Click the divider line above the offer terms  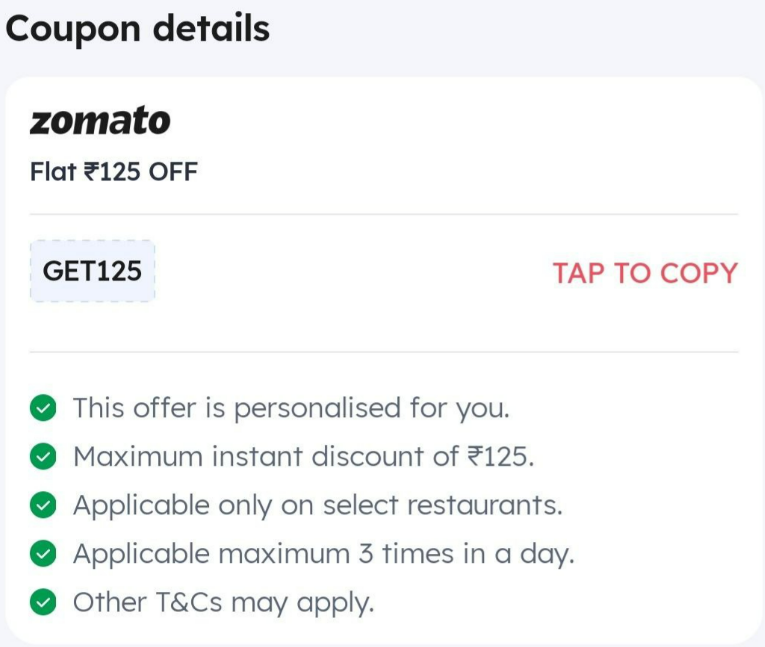tap(384, 351)
